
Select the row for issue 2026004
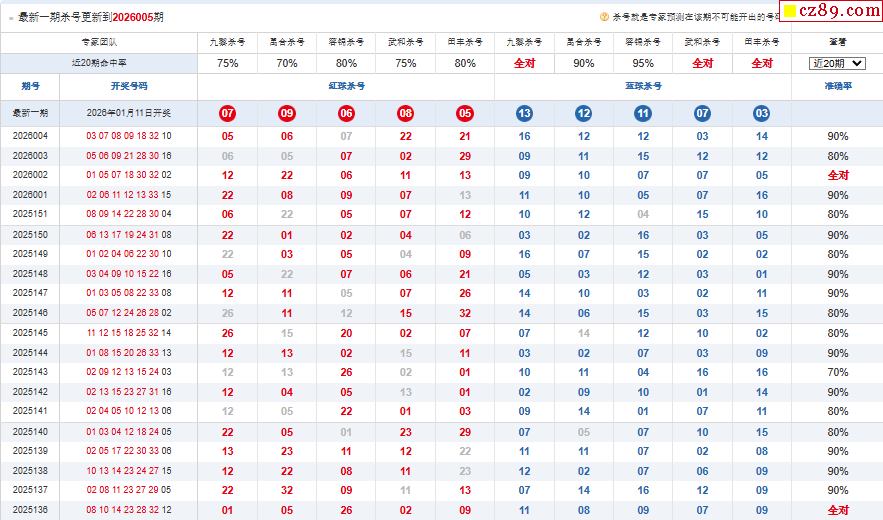tap(442, 136)
